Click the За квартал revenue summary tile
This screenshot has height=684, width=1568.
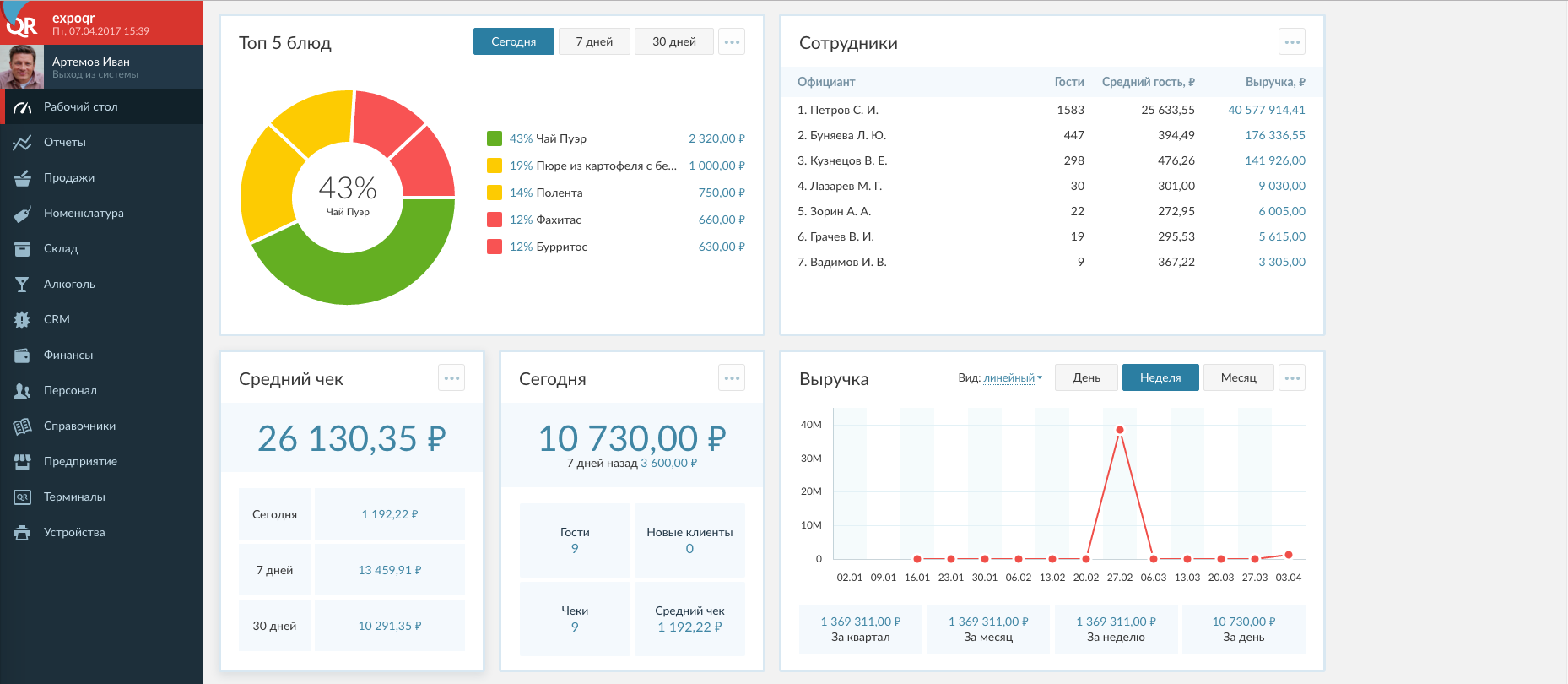[861, 629]
